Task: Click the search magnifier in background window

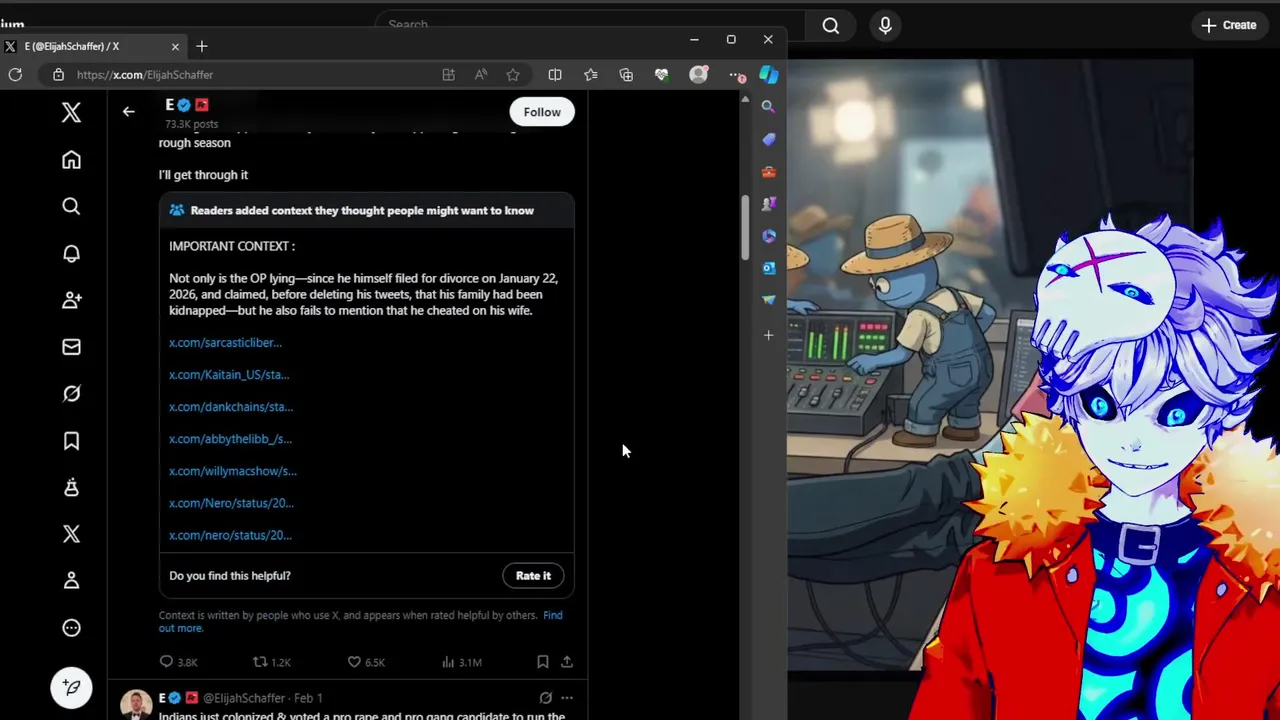Action: click(830, 26)
